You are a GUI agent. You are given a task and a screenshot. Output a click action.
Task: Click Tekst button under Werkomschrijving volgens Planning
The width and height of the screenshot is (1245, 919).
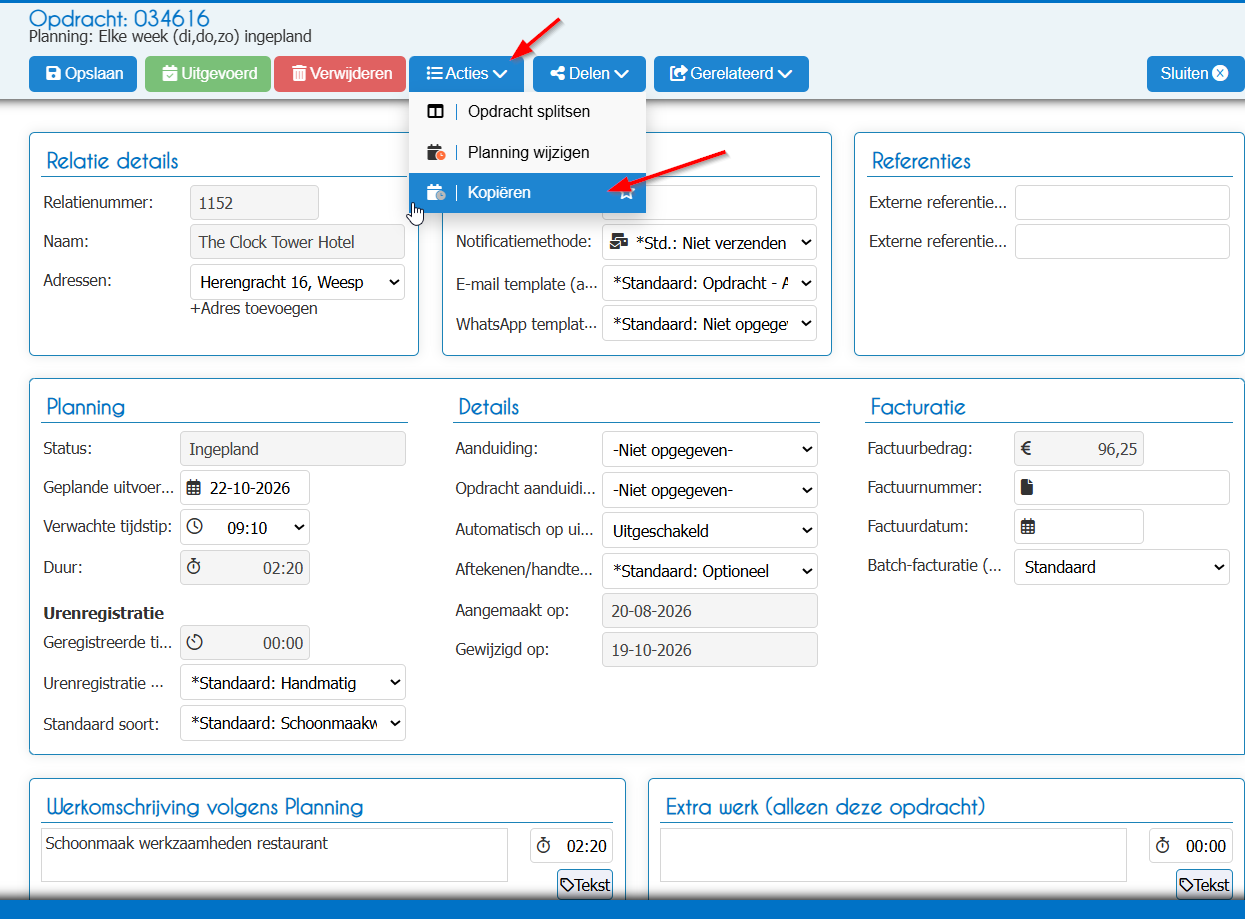(585, 885)
